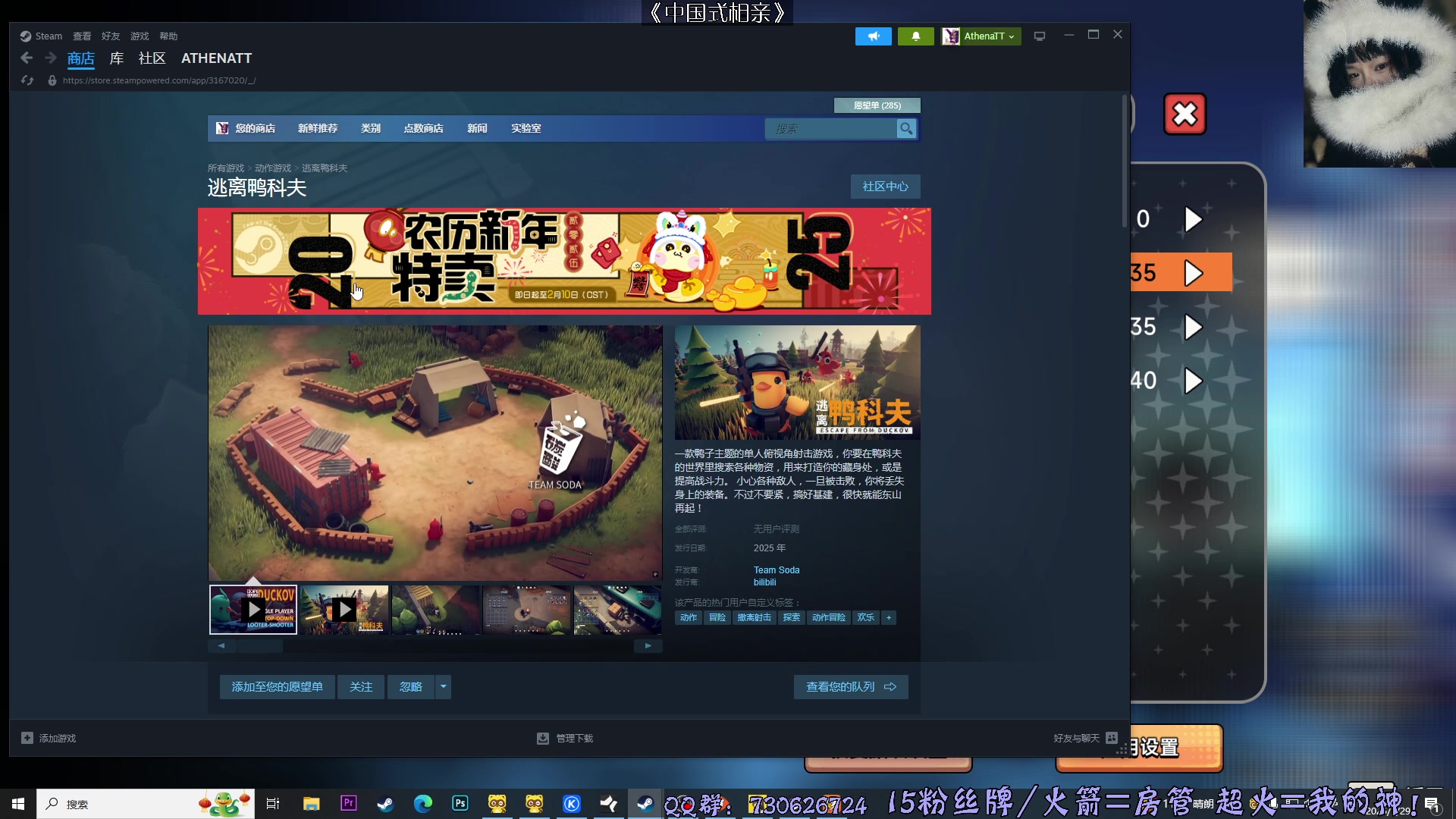
Task: Reload the Steam store page
Action: click(27, 80)
